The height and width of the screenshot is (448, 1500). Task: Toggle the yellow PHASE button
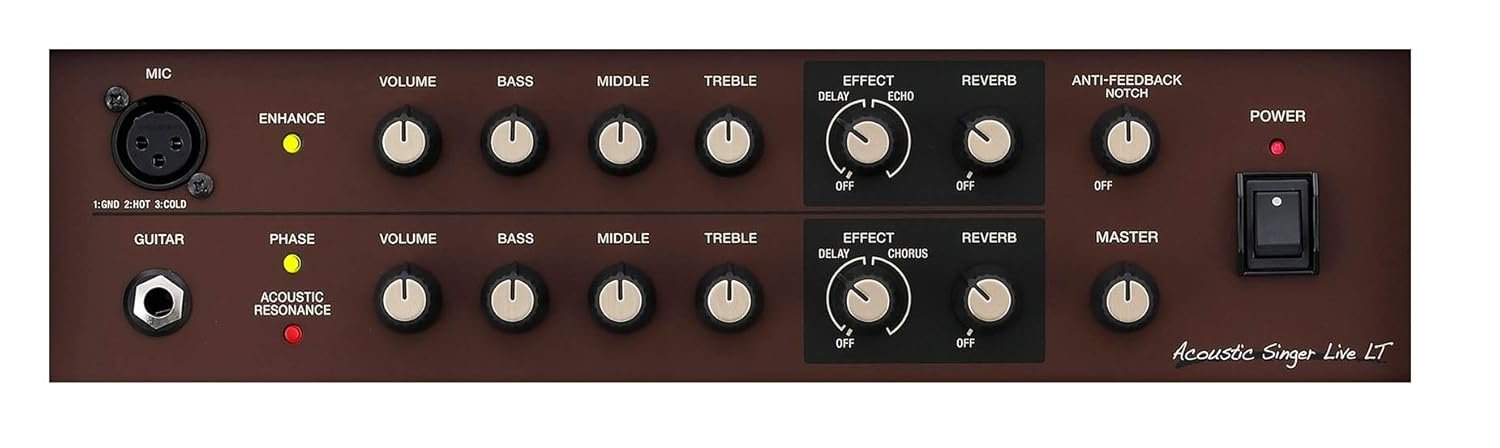[292, 264]
